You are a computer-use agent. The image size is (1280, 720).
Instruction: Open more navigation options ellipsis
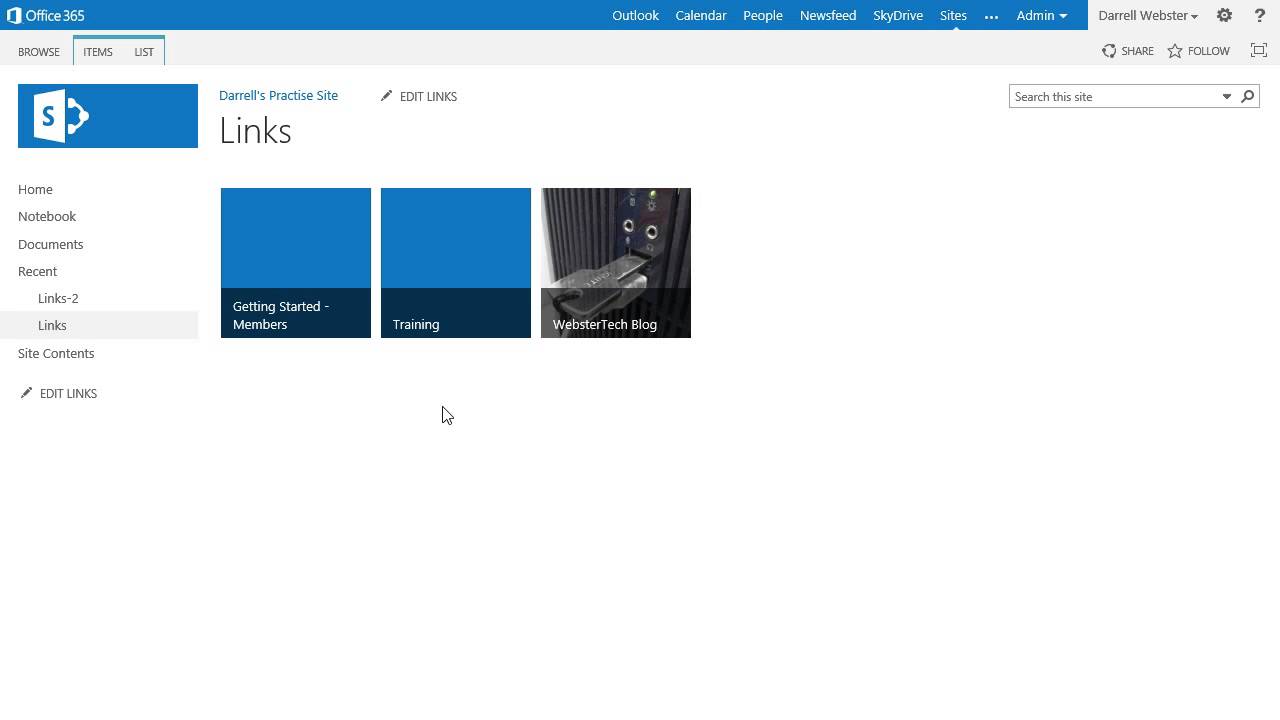point(991,16)
